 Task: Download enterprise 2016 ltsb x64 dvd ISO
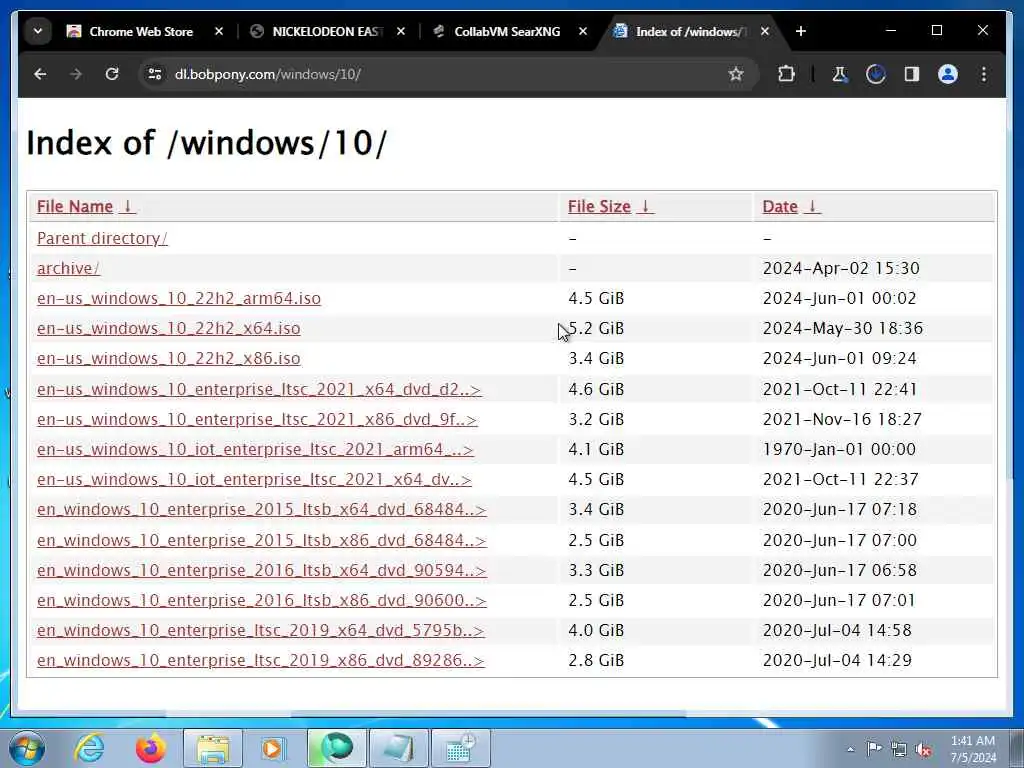coord(262,571)
